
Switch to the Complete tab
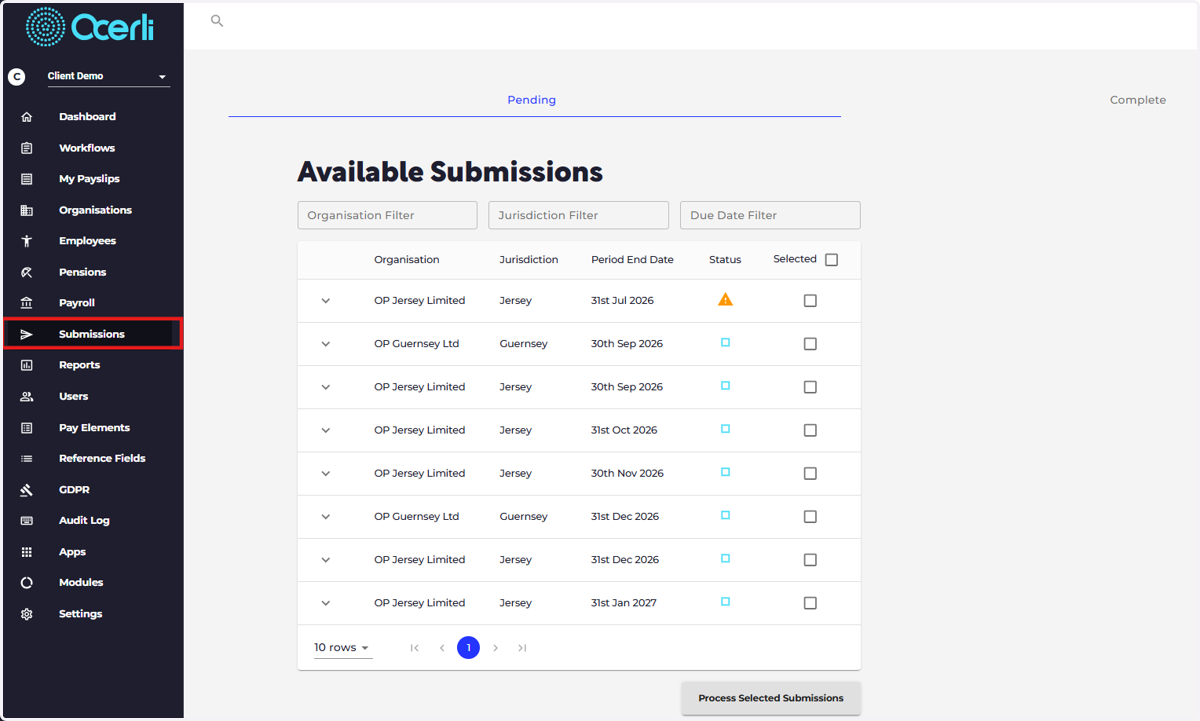(1138, 100)
